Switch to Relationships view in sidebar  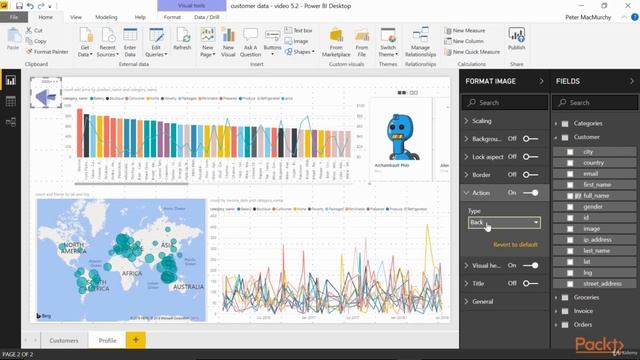pyautogui.click(x=11, y=122)
